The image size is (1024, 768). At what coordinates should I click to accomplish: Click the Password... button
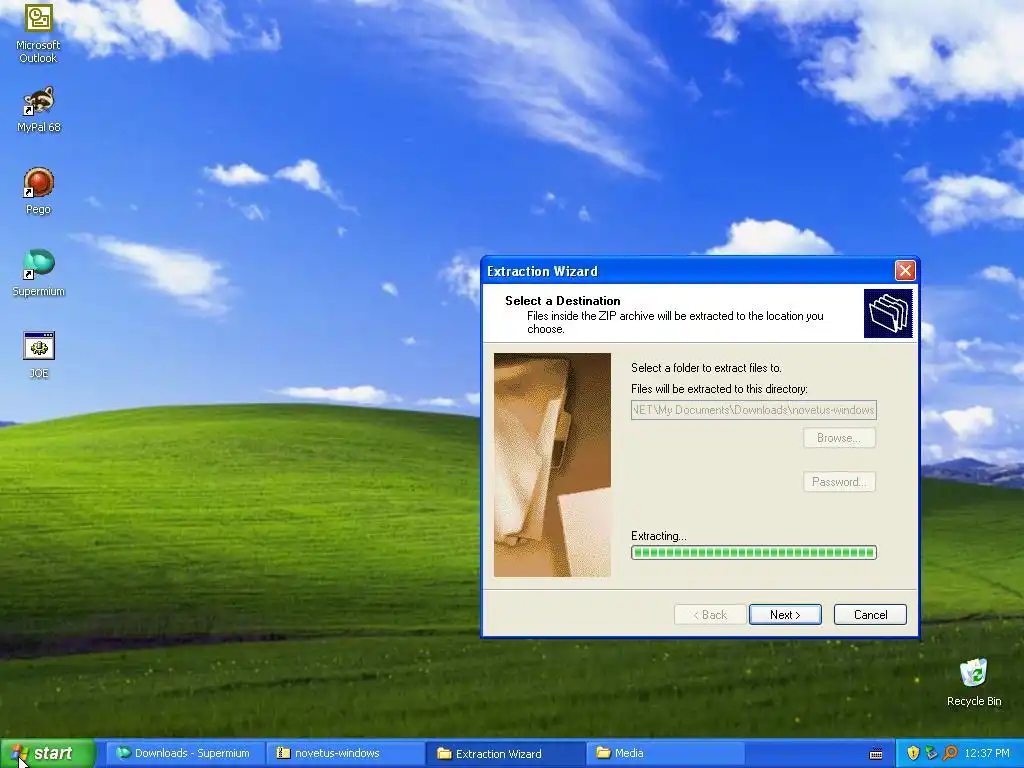click(x=839, y=481)
